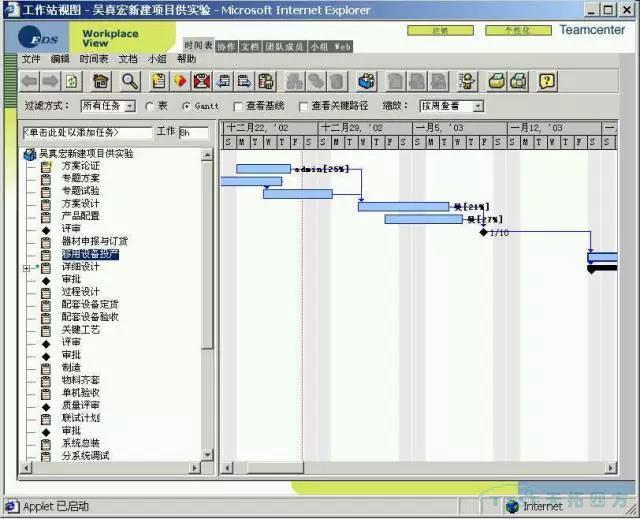Click the red delete task icon
640x519 pixels.
coord(202,81)
